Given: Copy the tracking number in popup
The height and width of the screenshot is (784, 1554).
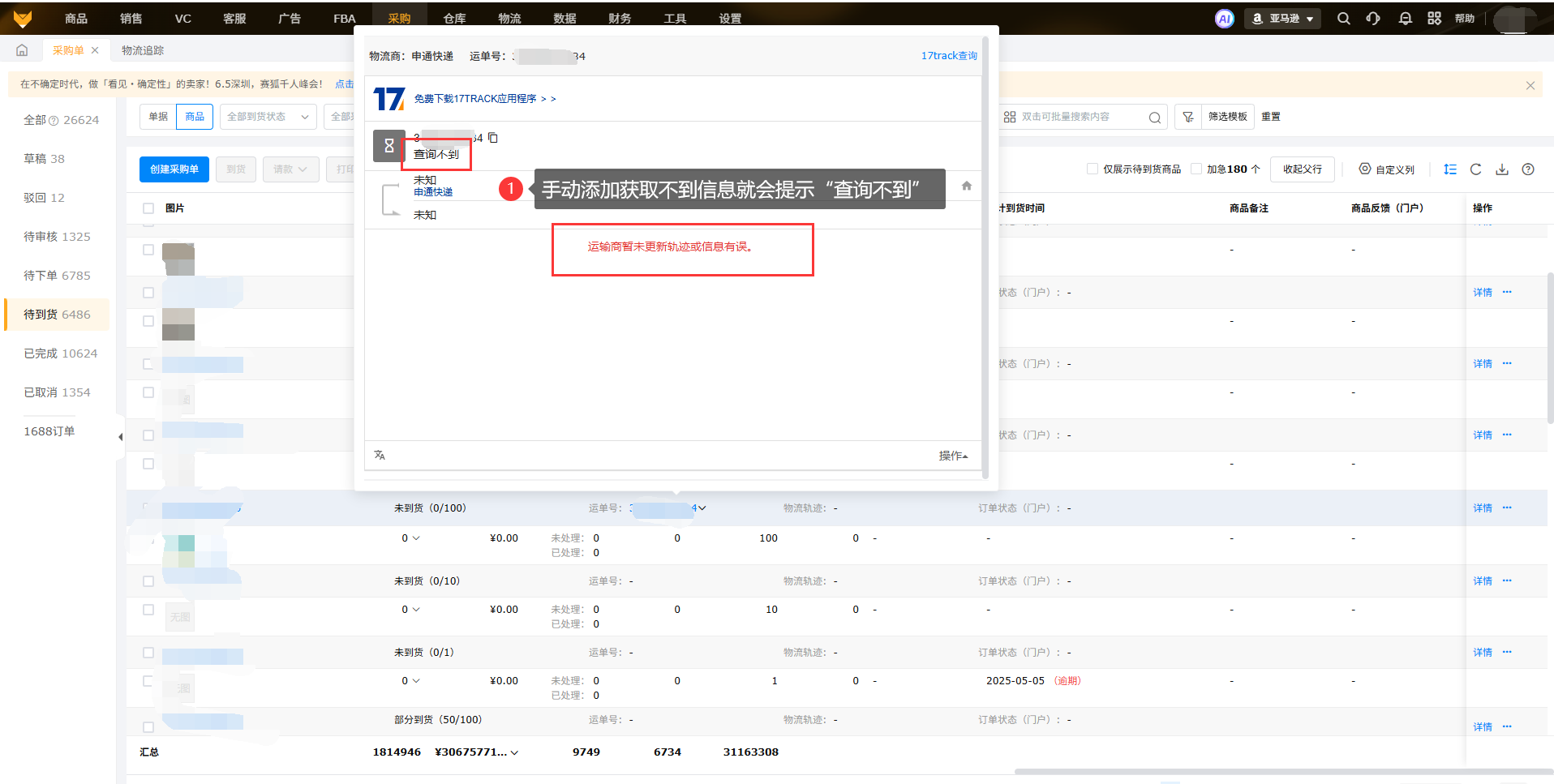Looking at the screenshot, I should tap(492, 138).
